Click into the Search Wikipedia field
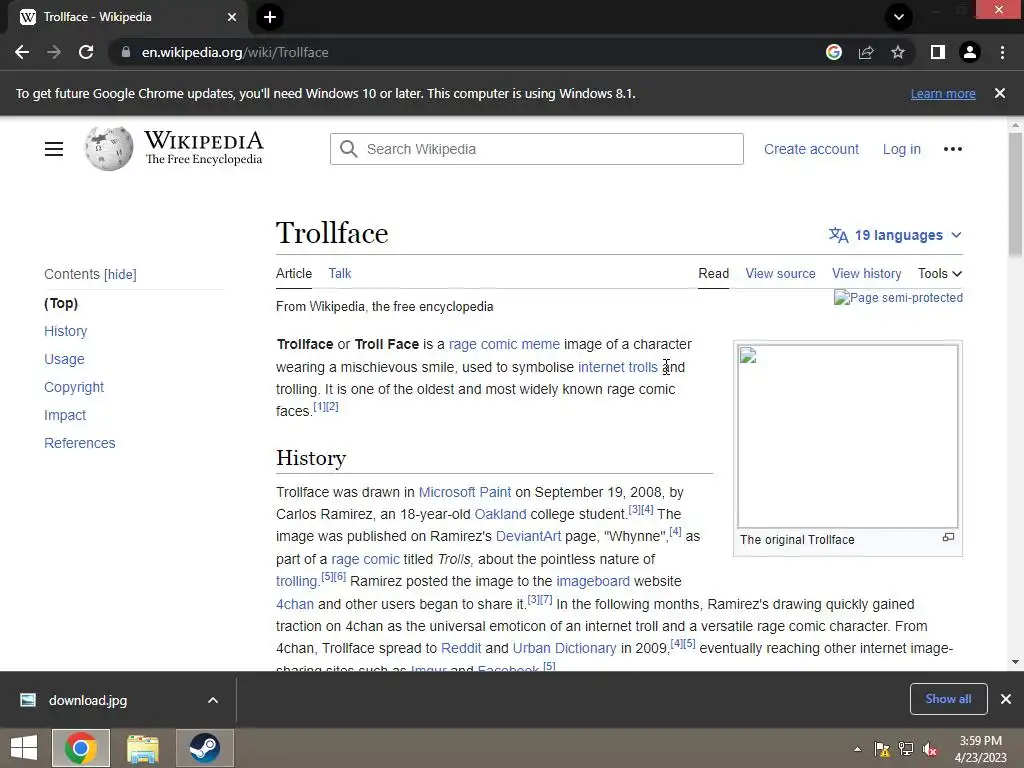Viewport: 1024px width, 768px height. click(x=536, y=149)
